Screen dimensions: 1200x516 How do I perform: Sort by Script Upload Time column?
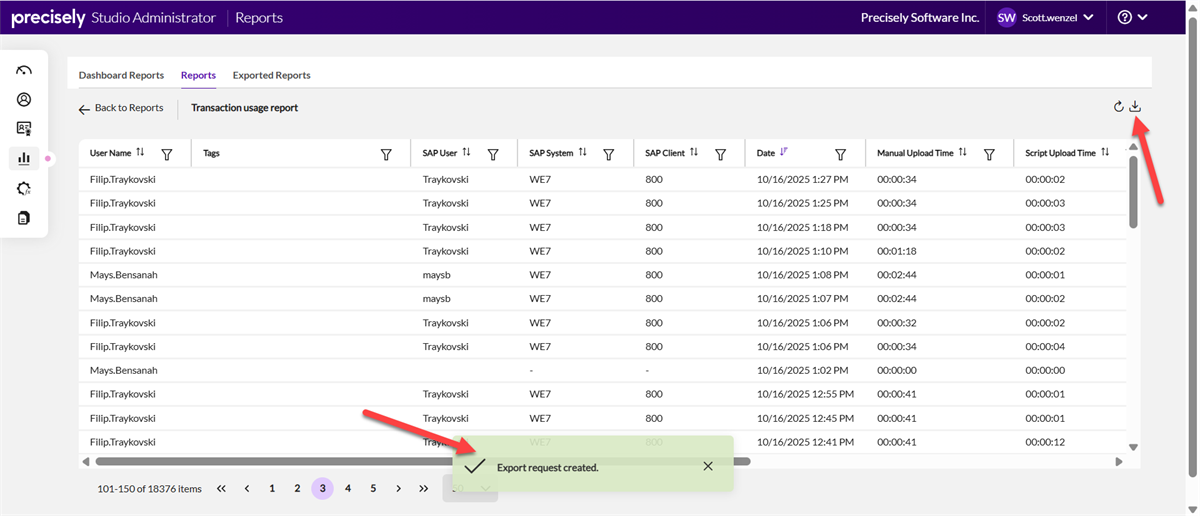(x=1105, y=153)
